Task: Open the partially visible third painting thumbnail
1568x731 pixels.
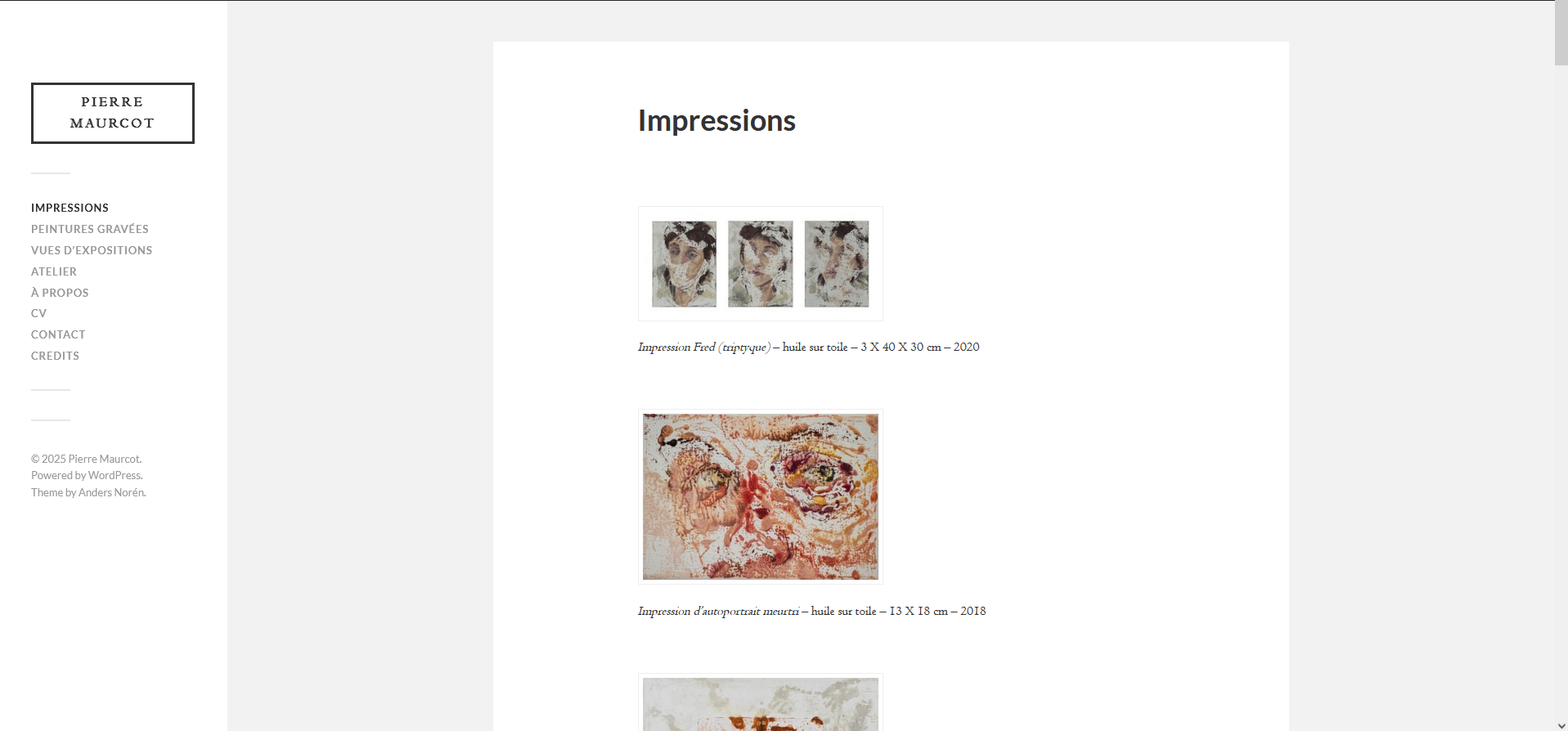Action: click(761, 702)
